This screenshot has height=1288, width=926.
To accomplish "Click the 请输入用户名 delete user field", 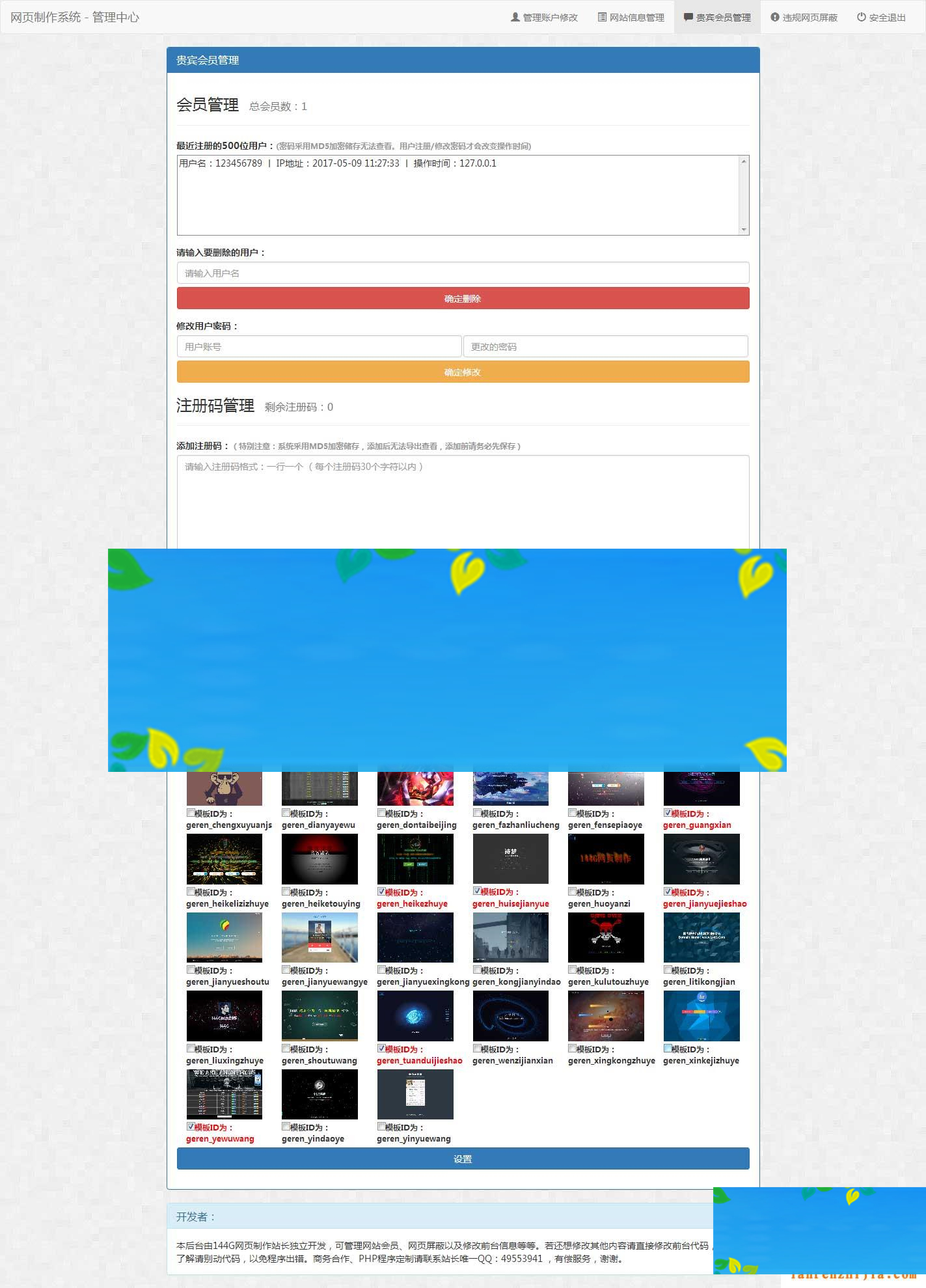I will pos(463,273).
